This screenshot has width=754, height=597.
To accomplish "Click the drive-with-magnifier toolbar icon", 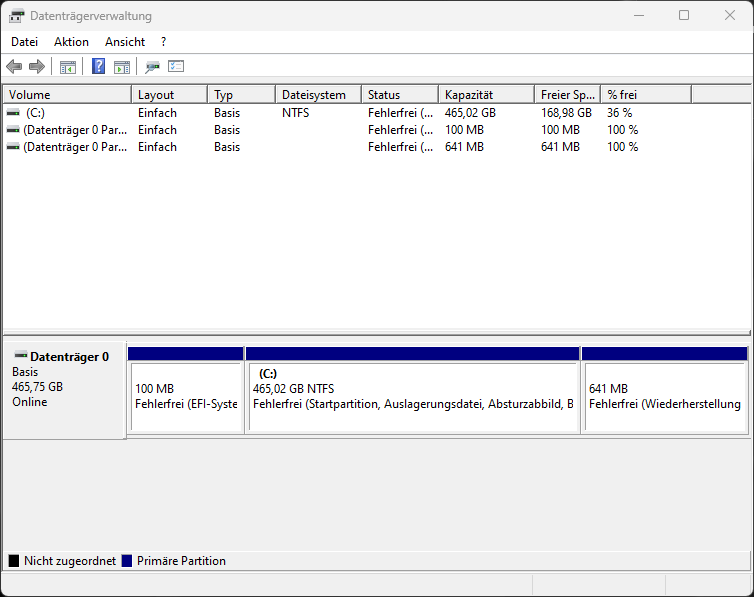I will click(152, 67).
